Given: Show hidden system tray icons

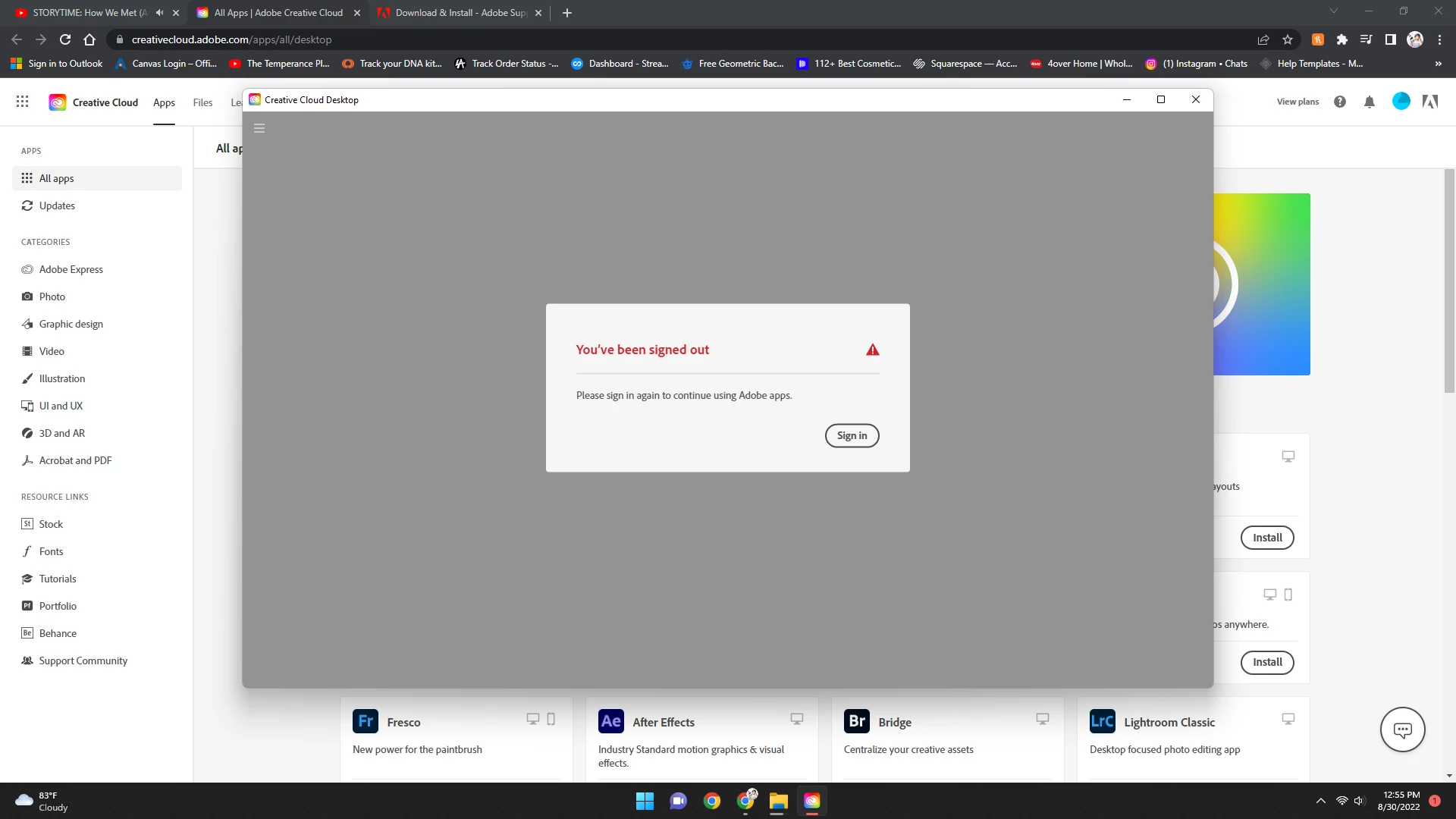Looking at the screenshot, I should 1320,801.
